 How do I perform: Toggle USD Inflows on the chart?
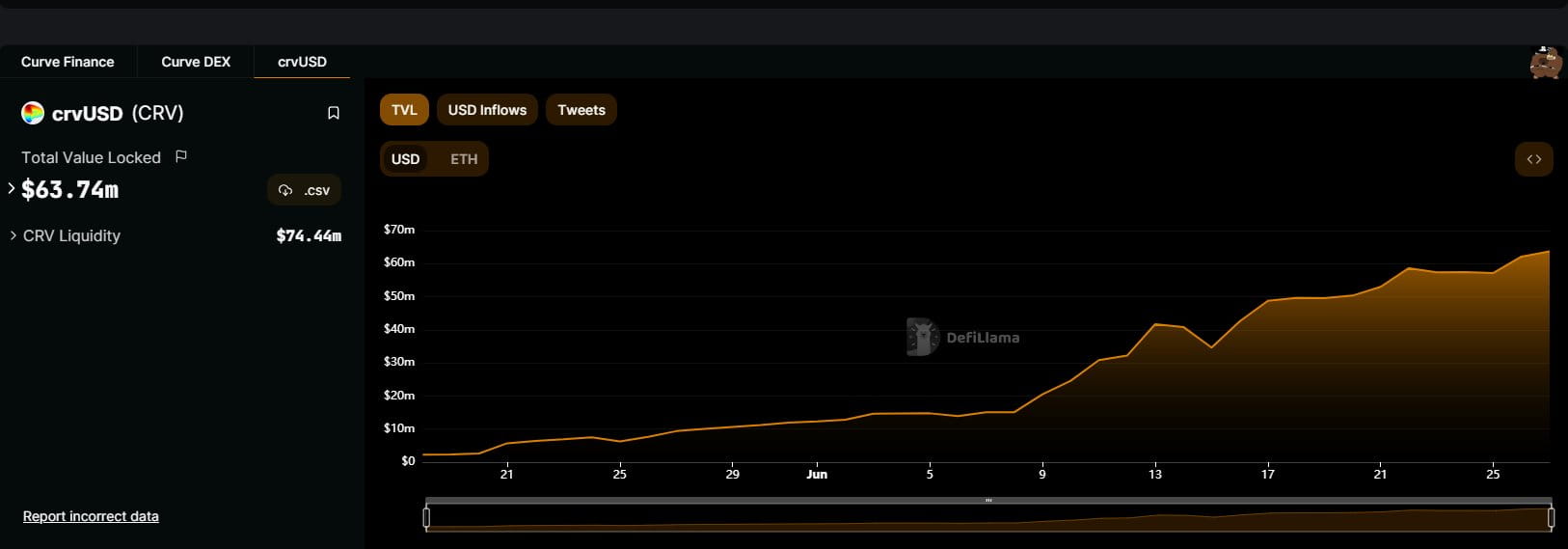coord(487,110)
